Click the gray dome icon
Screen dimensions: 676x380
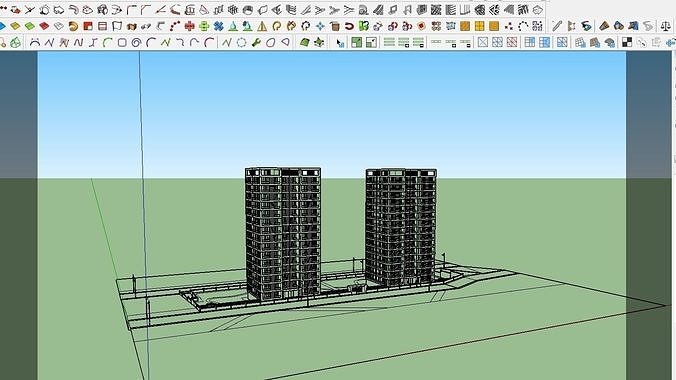(609, 42)
